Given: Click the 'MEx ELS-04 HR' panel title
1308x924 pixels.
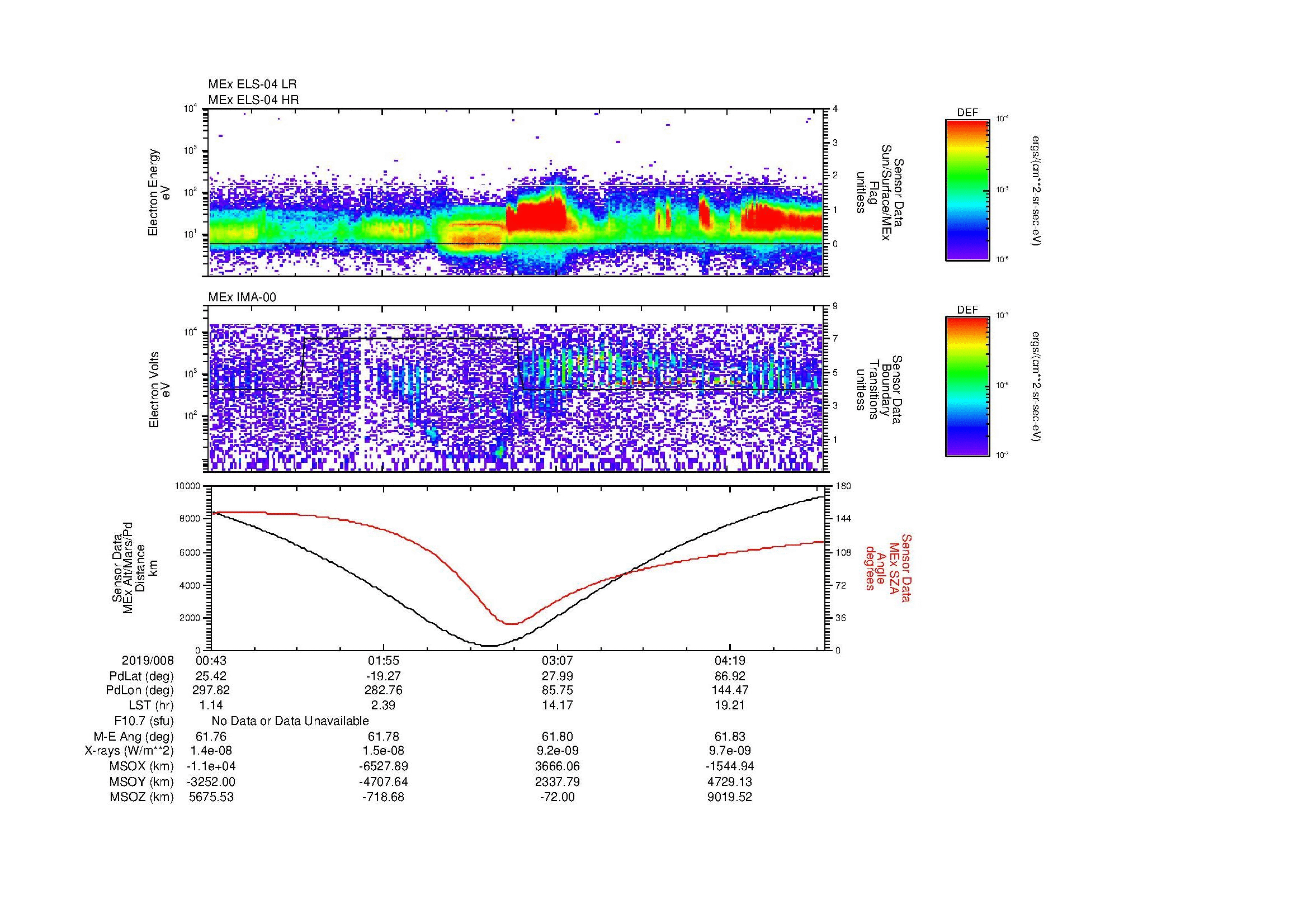Looking at the screenshot, I should click(253, 99).
